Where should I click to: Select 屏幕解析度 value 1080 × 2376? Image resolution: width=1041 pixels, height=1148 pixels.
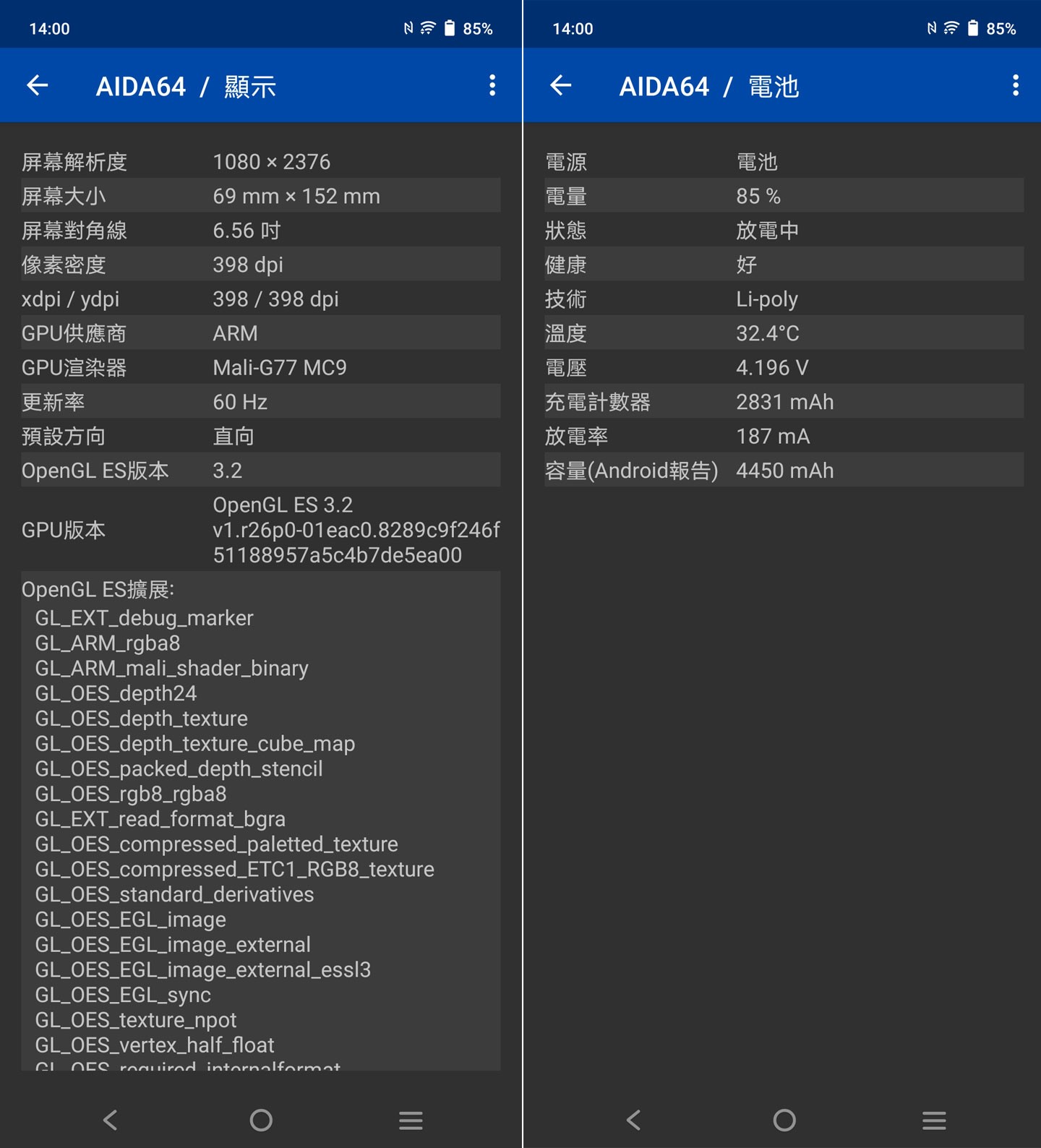272,161
